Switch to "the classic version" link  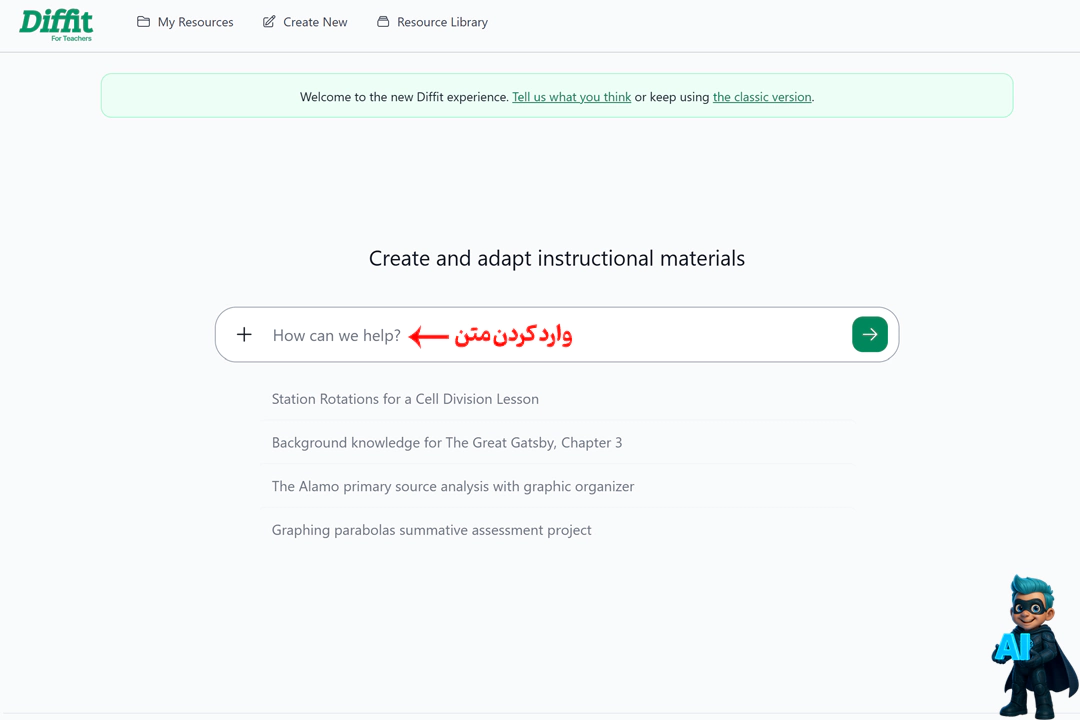coord(762,97)
